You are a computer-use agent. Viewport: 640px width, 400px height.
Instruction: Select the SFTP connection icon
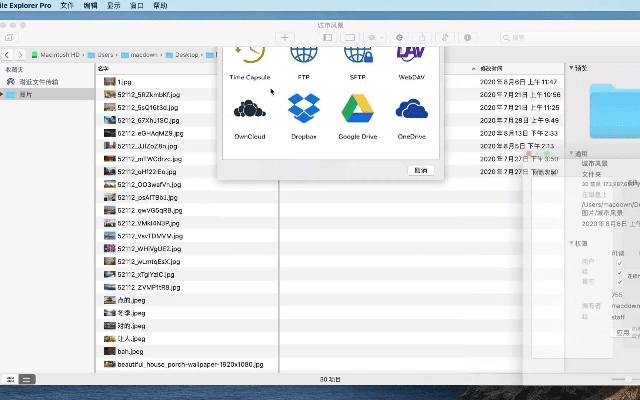357,55
